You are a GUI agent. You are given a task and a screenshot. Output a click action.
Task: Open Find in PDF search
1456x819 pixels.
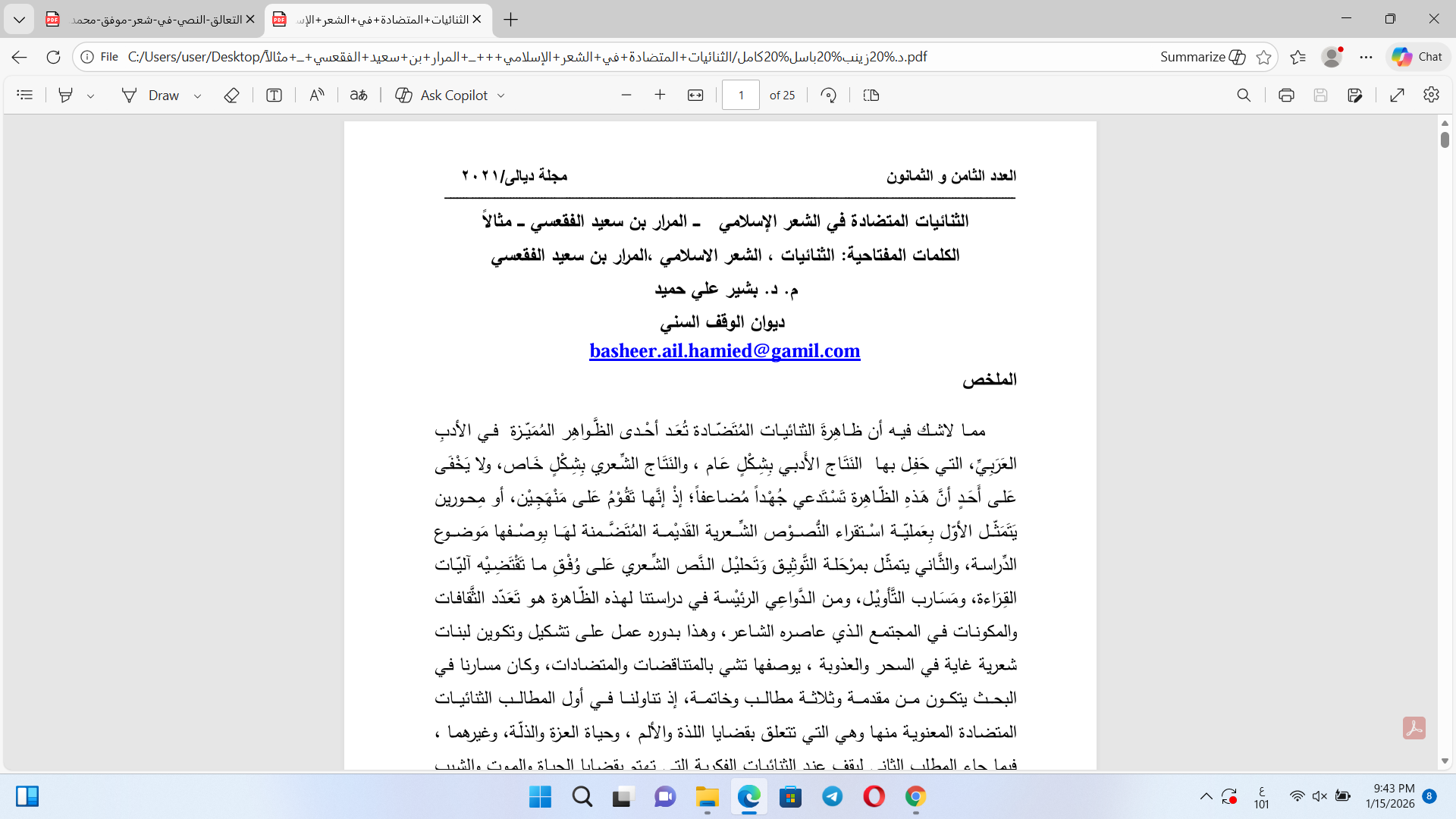click(1244, 95)
